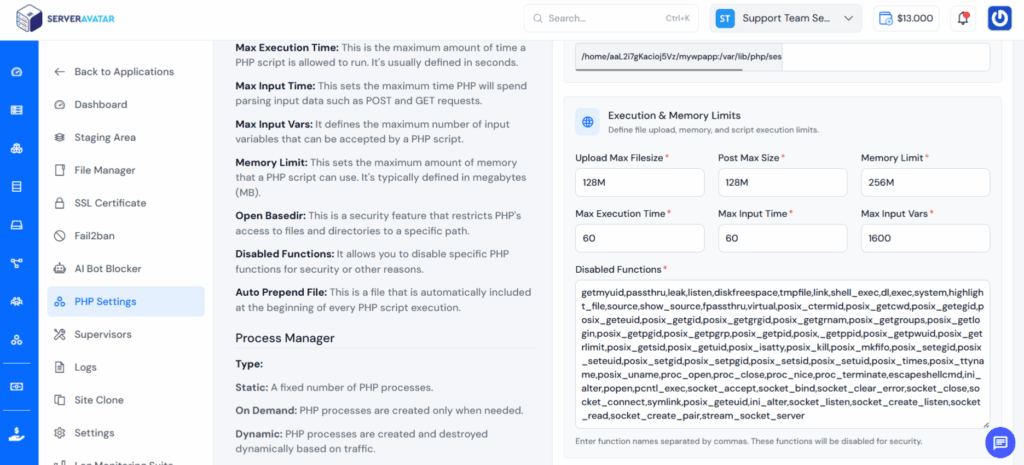Click the SSL Certificate padlock icon

click(x=60, y=203)
